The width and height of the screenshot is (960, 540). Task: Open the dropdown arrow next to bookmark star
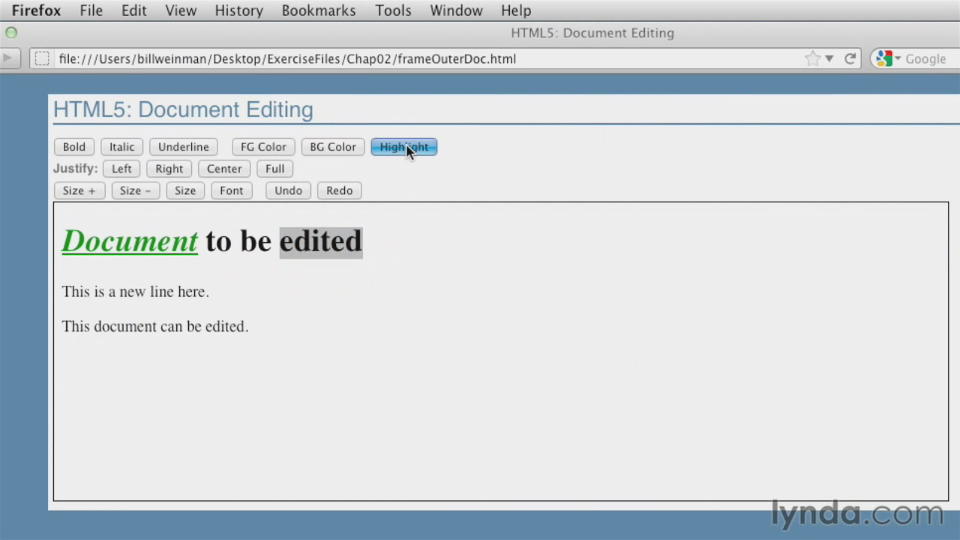[x=829, y=59]
